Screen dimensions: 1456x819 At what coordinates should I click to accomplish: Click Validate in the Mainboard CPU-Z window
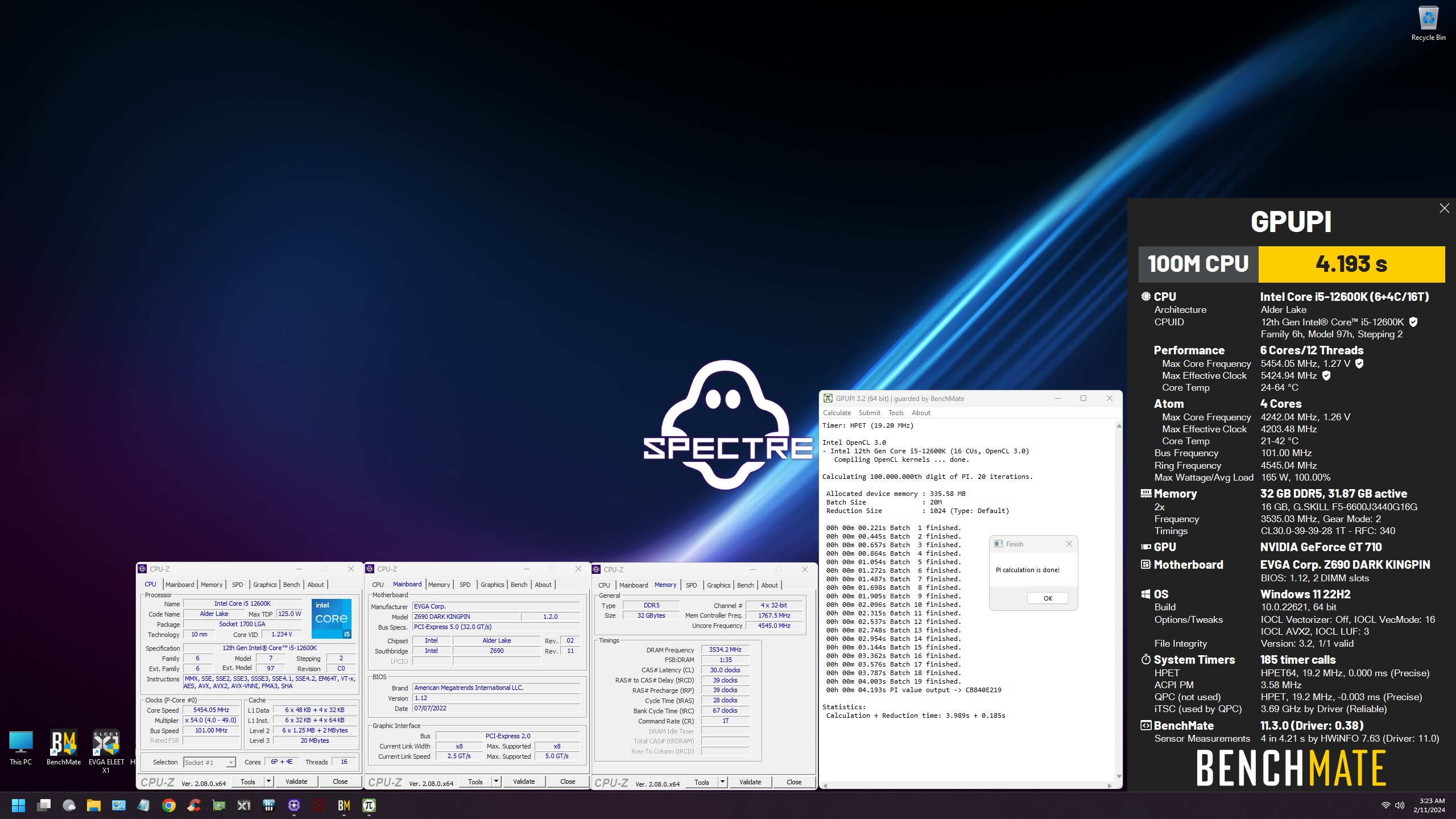pyautogui.click(x=524, y=781)
